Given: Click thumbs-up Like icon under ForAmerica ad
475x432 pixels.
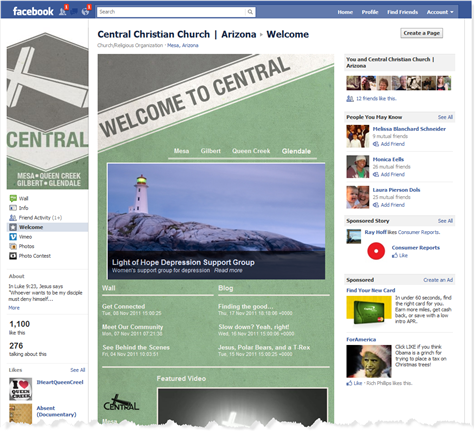Looking at the screenshot, I should 349,383.
